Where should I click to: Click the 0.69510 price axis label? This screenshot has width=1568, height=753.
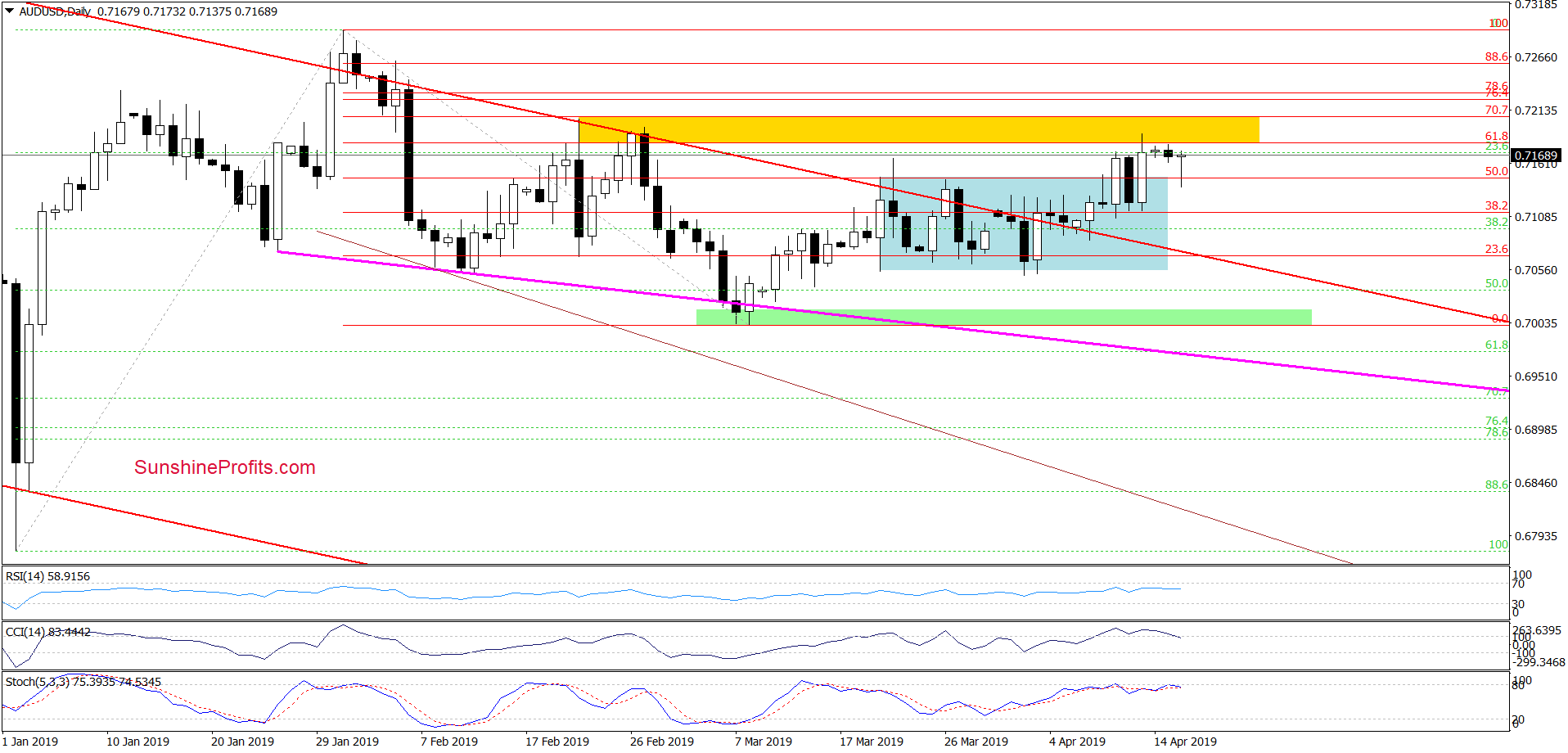tap(1536, 376)
